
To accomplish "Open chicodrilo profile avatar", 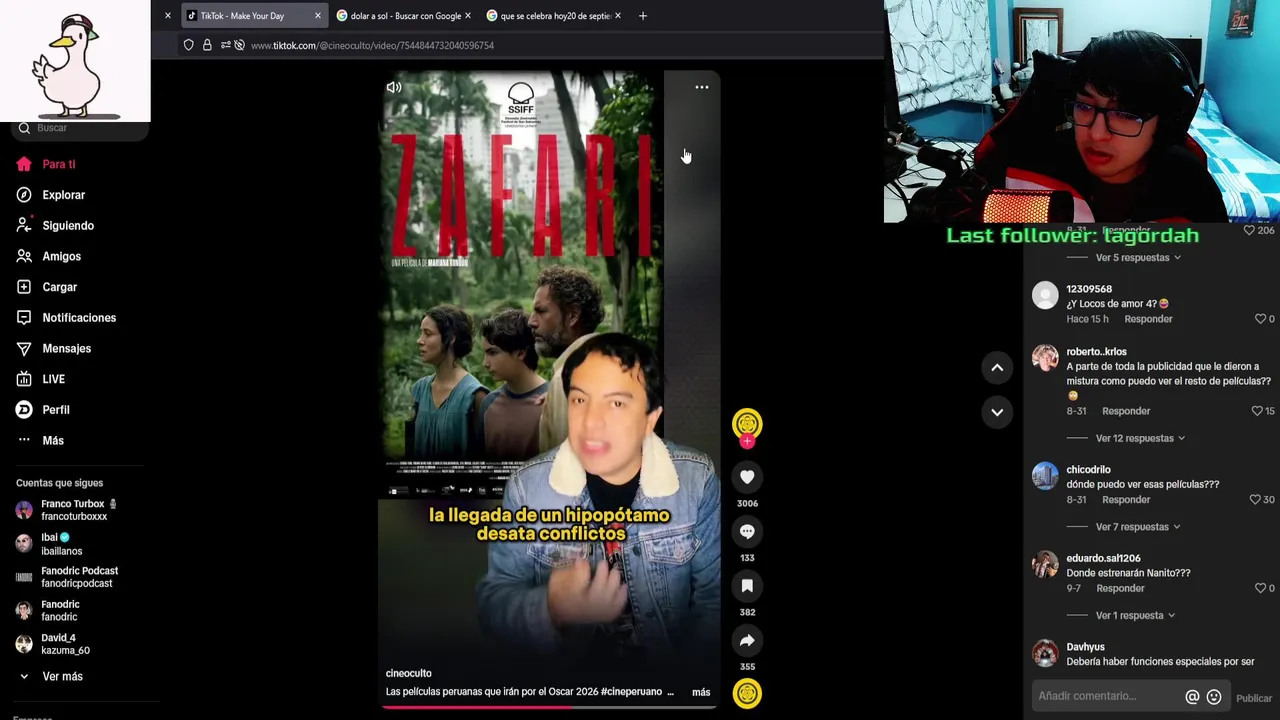I will click(x=1045, y=476).
